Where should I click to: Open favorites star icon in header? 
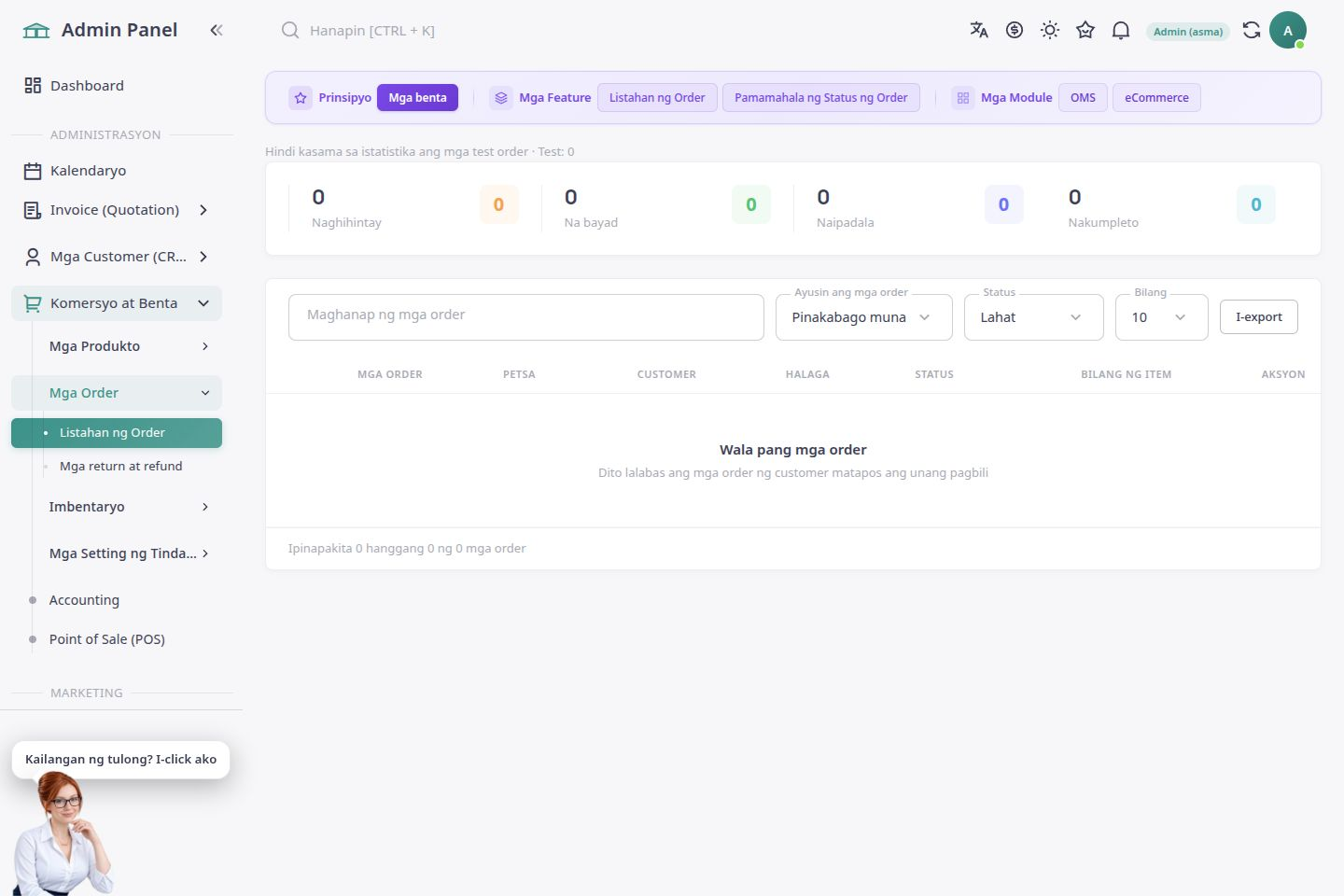1085,30
